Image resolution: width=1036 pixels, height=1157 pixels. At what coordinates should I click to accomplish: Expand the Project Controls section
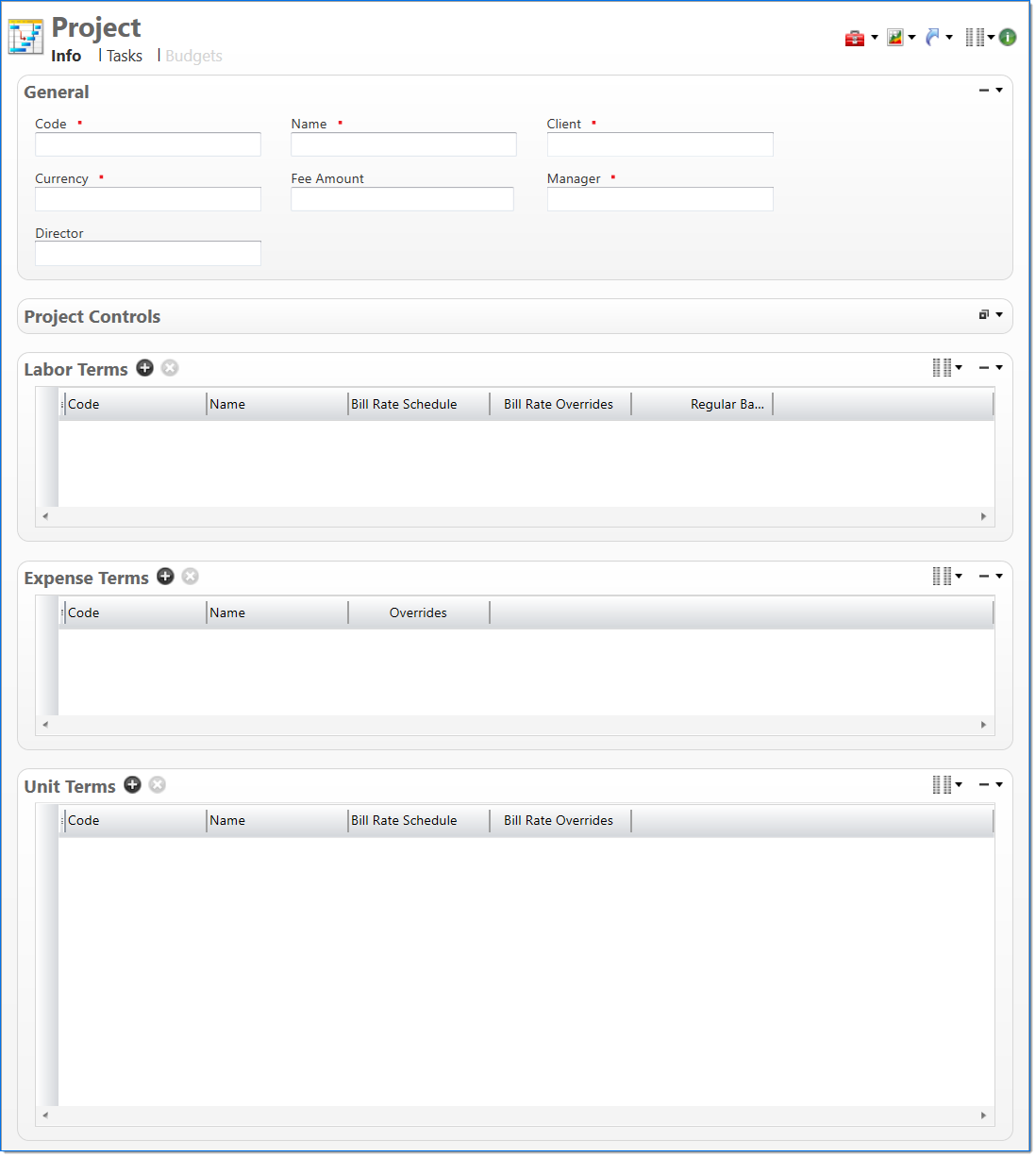tap(990, 315)
